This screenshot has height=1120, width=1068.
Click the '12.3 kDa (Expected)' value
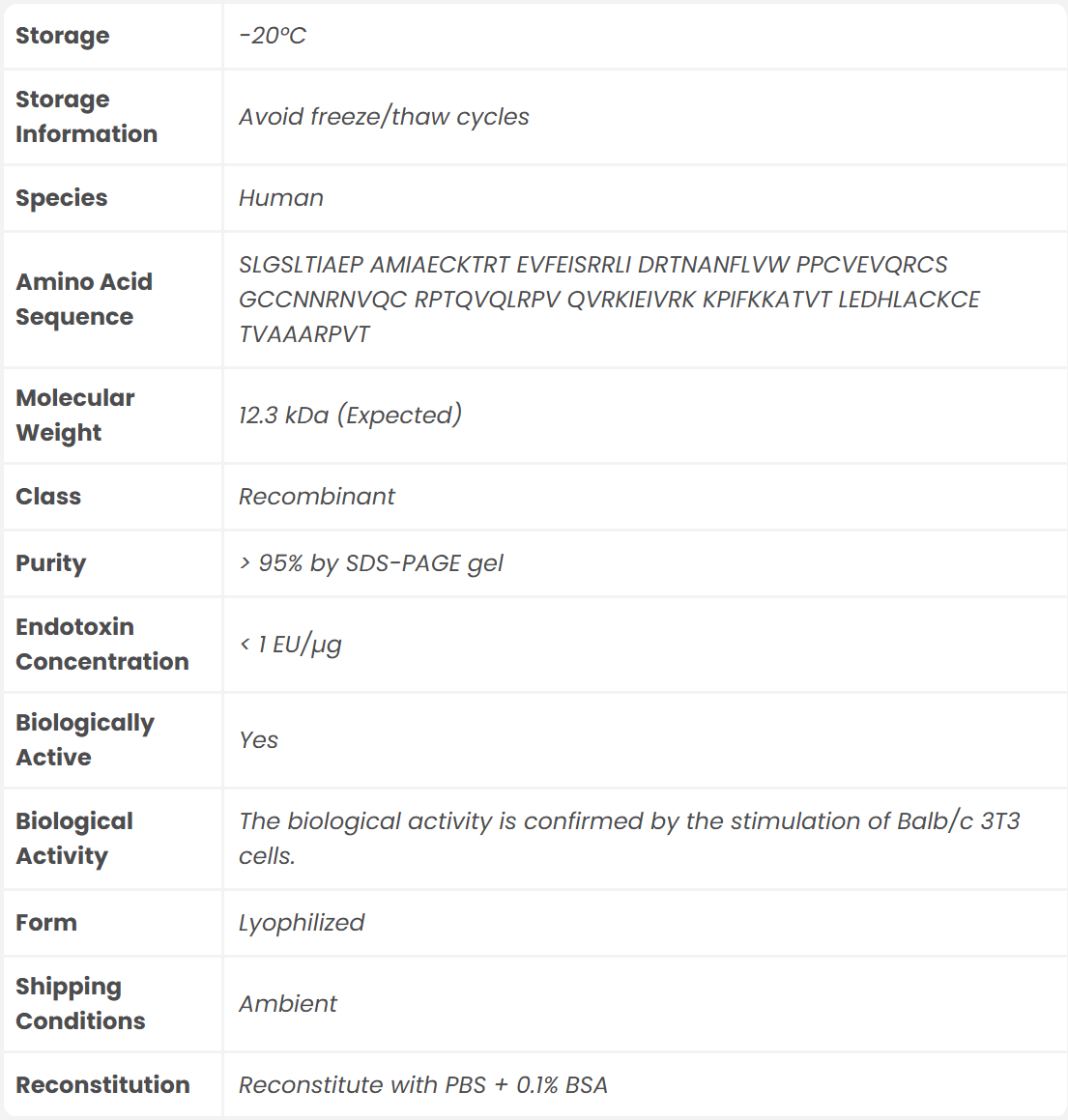[350, 416]
